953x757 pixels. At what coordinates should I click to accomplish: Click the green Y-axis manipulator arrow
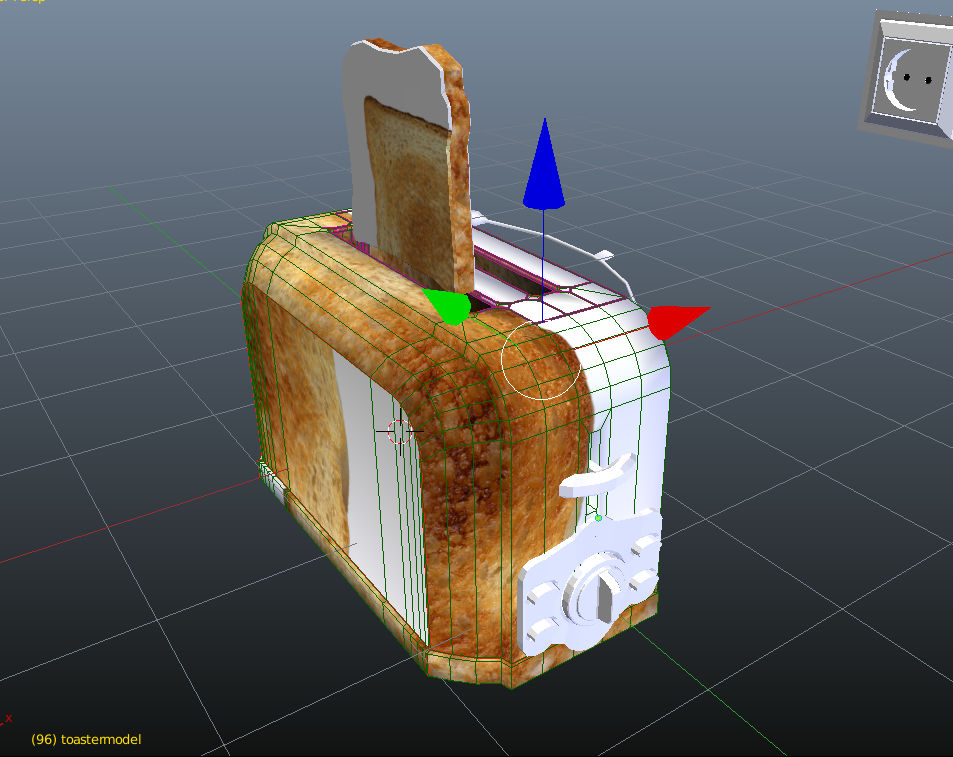(447, 306)
